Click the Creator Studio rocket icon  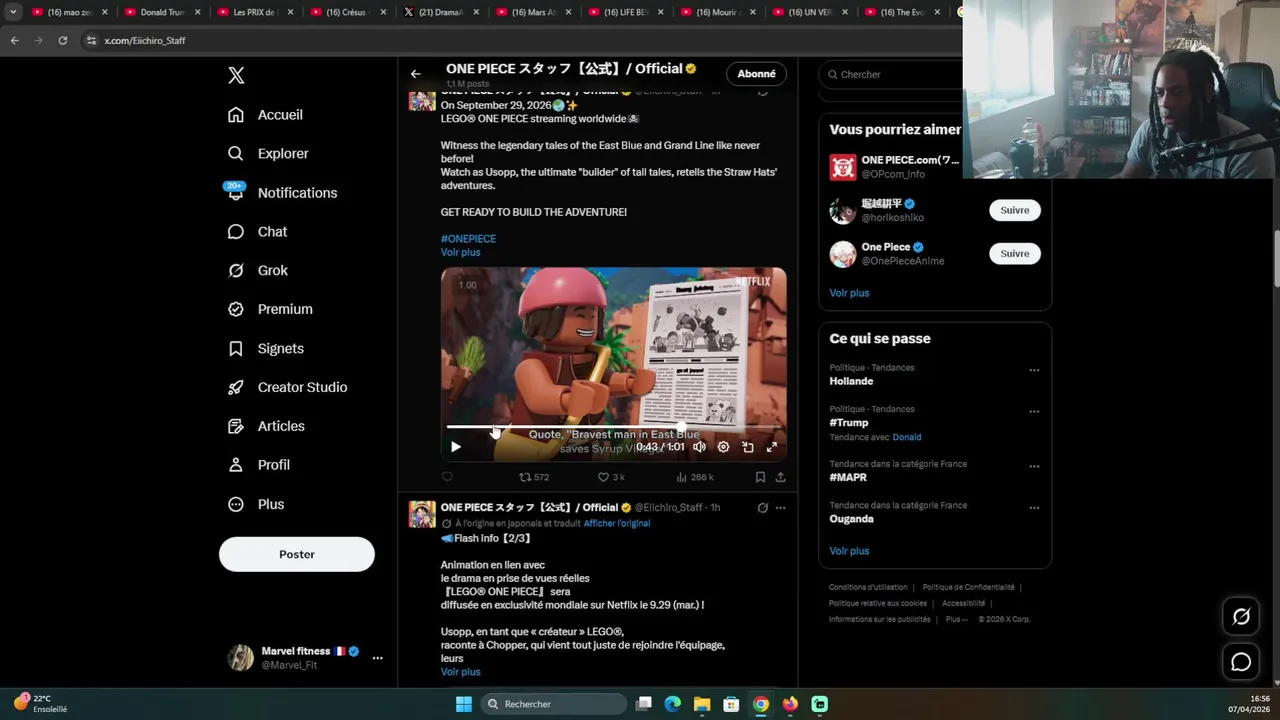click(x=236, y=388)
